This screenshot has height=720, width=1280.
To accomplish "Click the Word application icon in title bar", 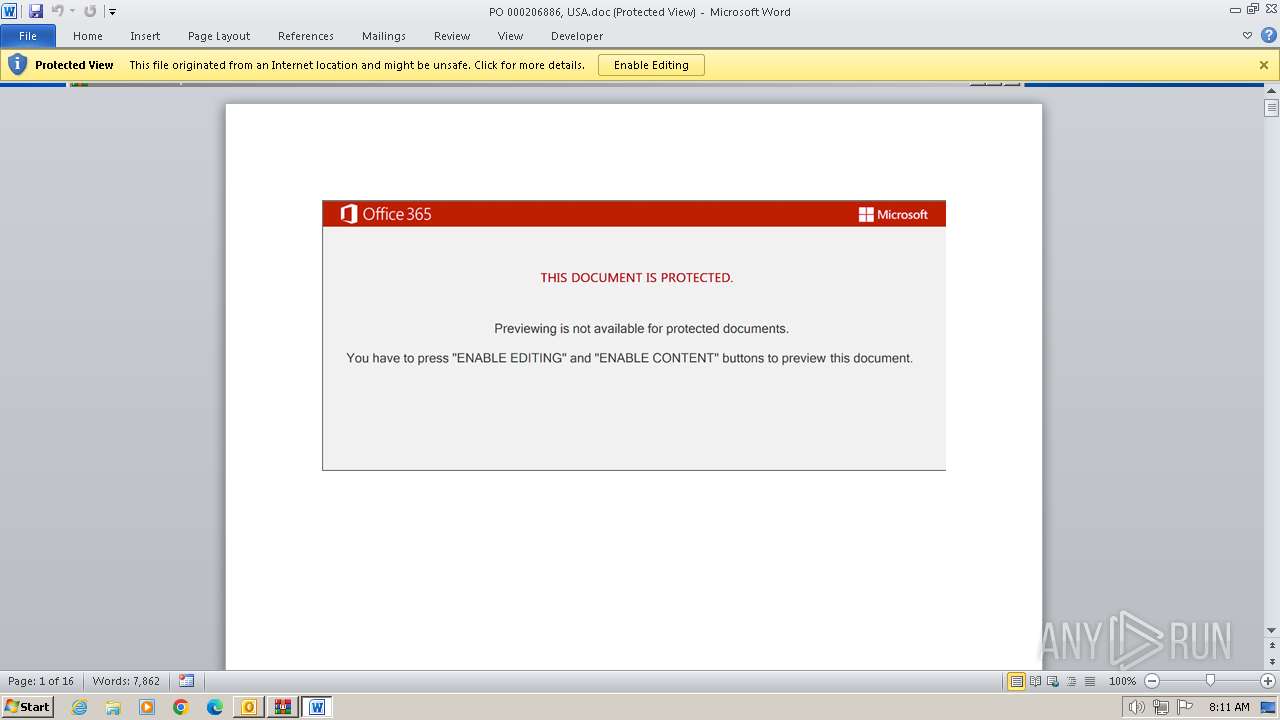I will [9, 11].
